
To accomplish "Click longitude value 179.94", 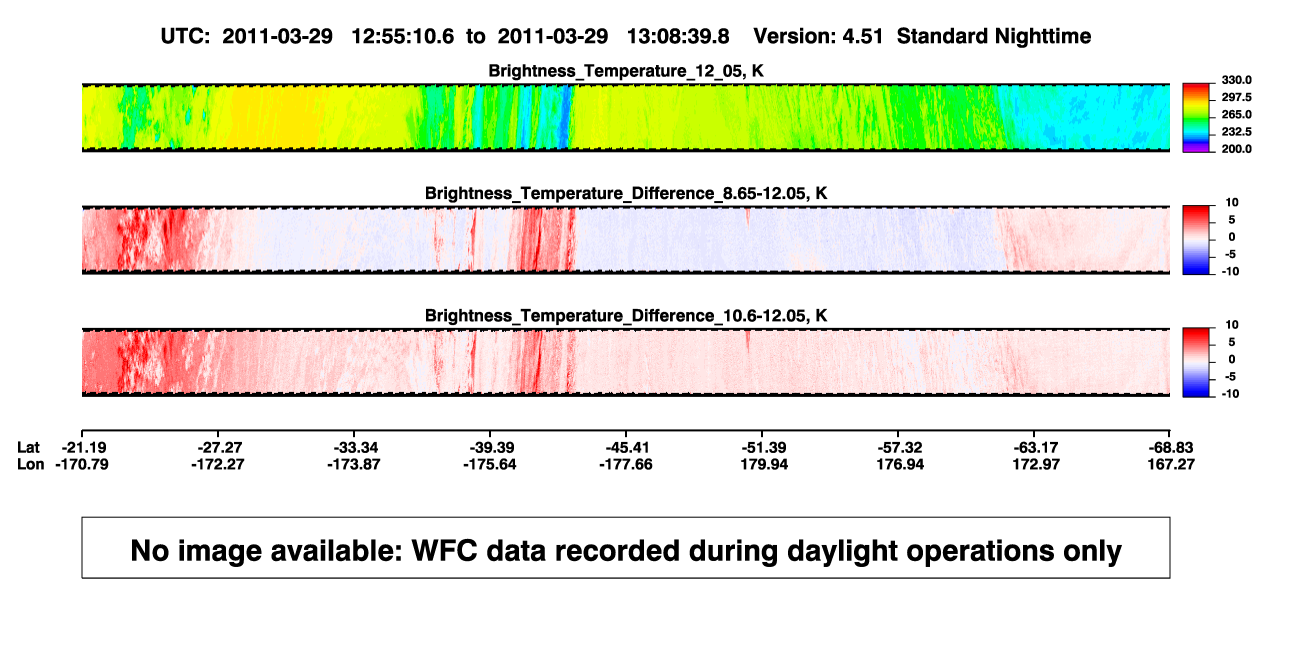I will pyautogui.click(x=765, y=464).
